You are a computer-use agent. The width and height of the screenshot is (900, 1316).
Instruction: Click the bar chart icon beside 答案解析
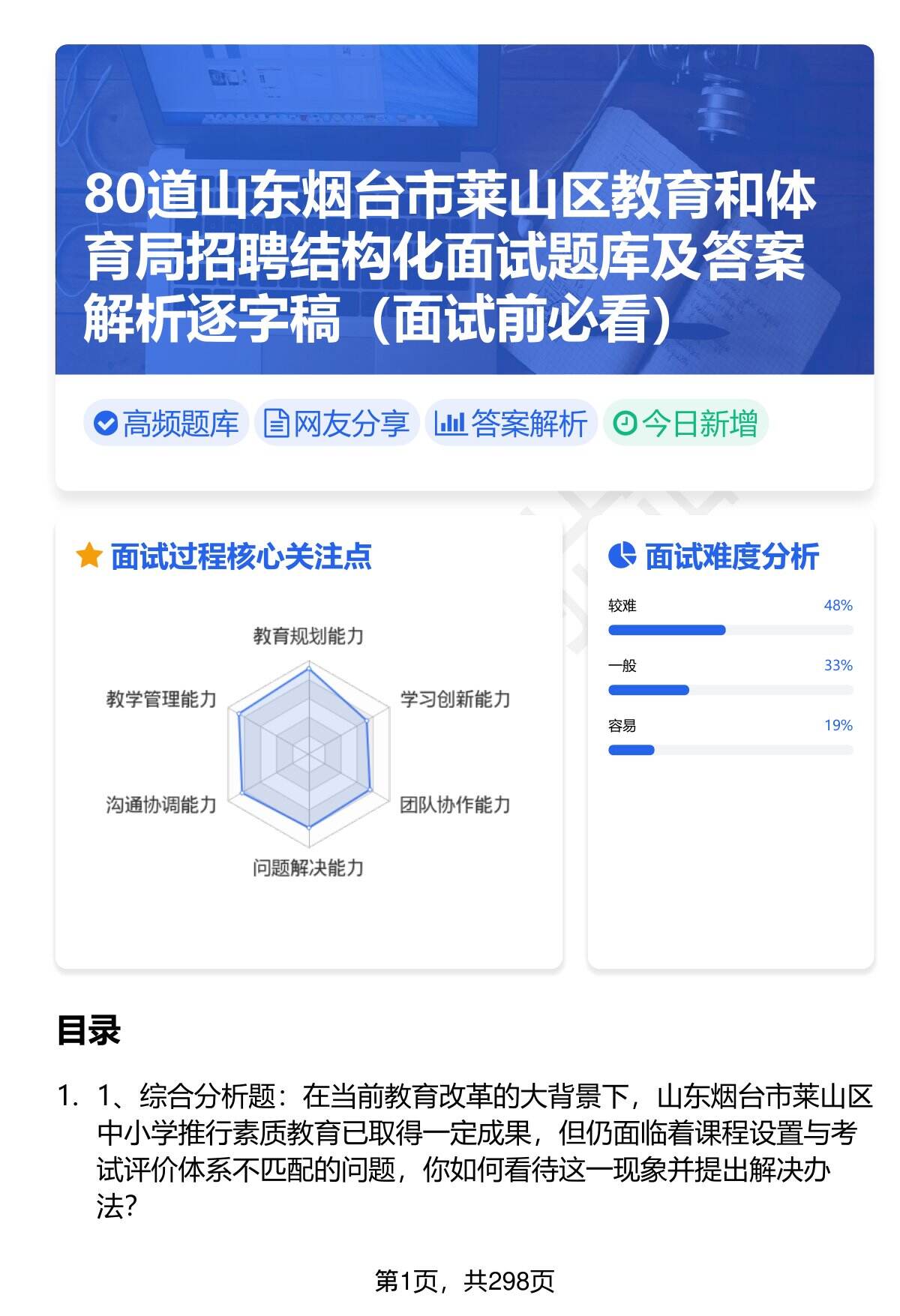click(450, 424)
